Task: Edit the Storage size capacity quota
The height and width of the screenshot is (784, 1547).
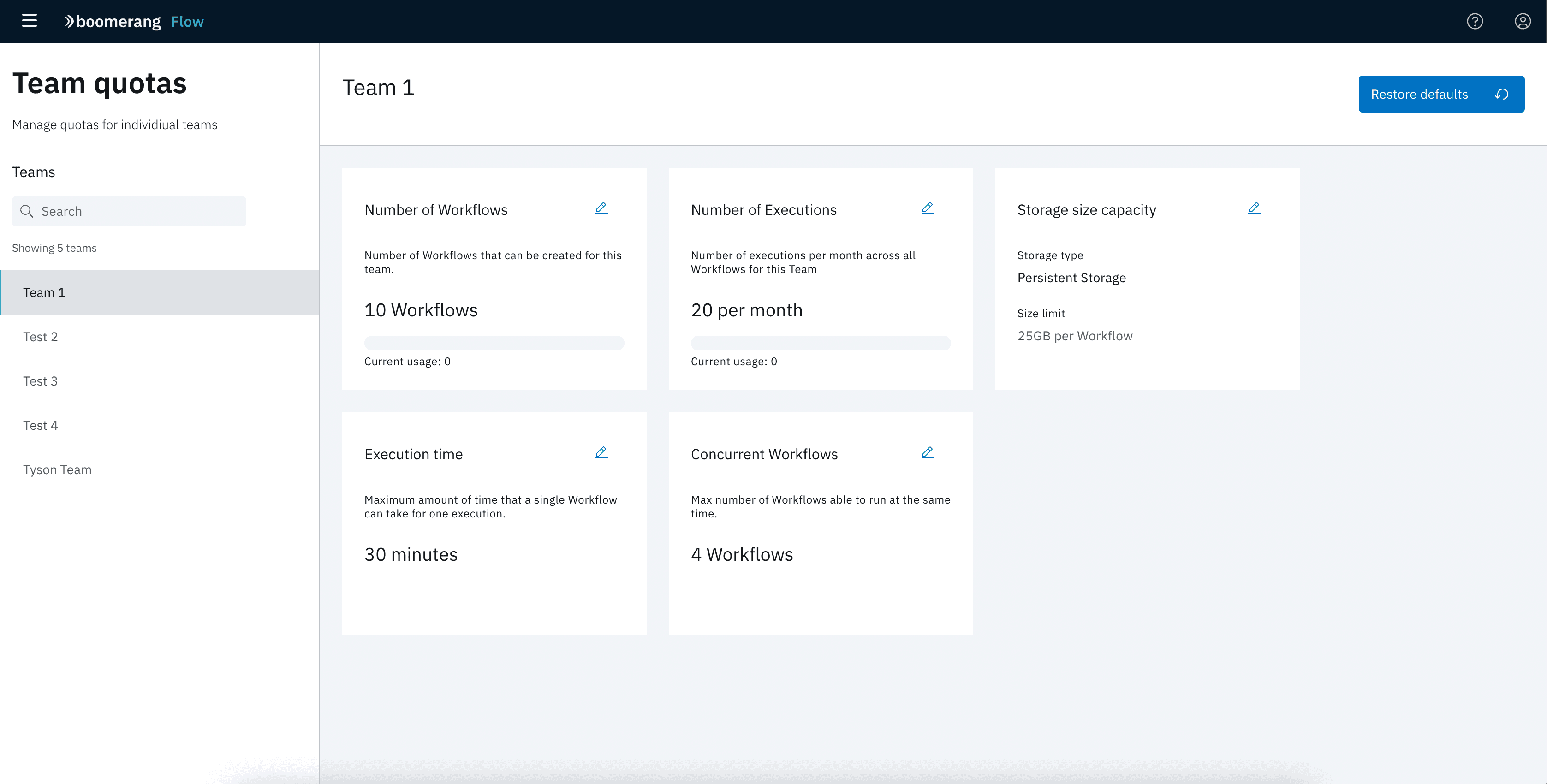Action: (x=1254, y=208)
